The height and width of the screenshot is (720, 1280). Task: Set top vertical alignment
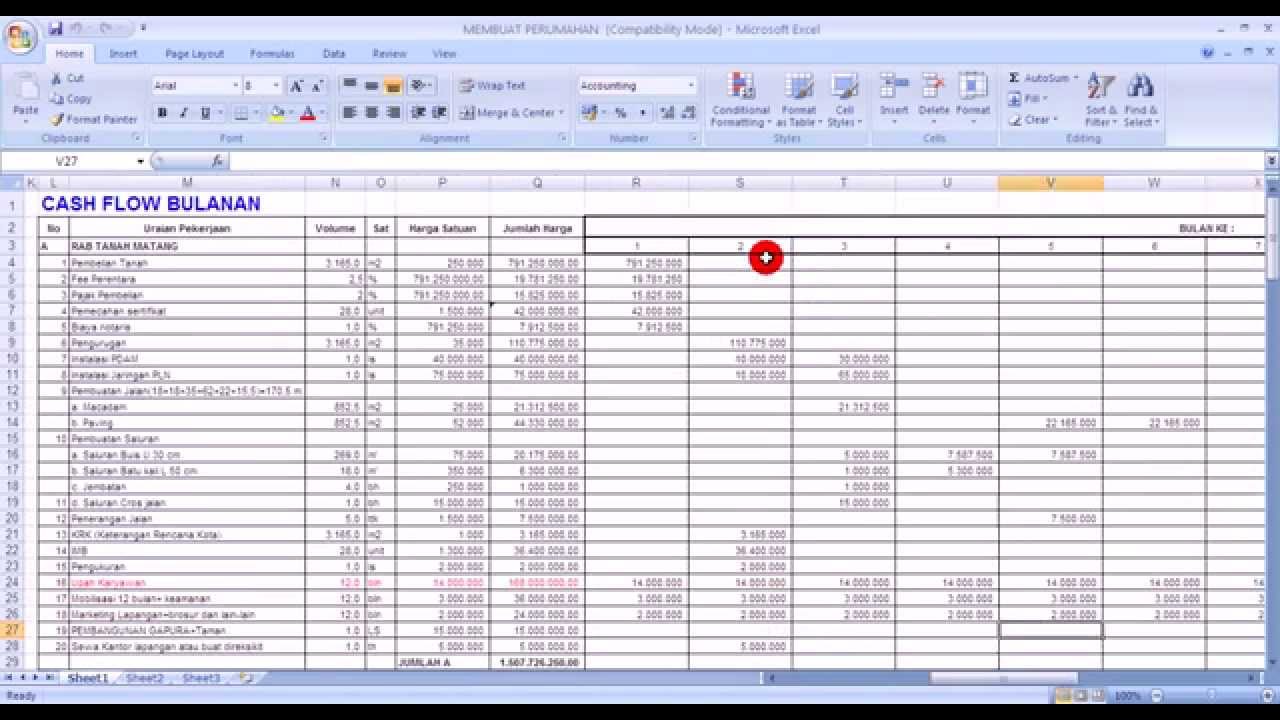(x=349, y=86)
